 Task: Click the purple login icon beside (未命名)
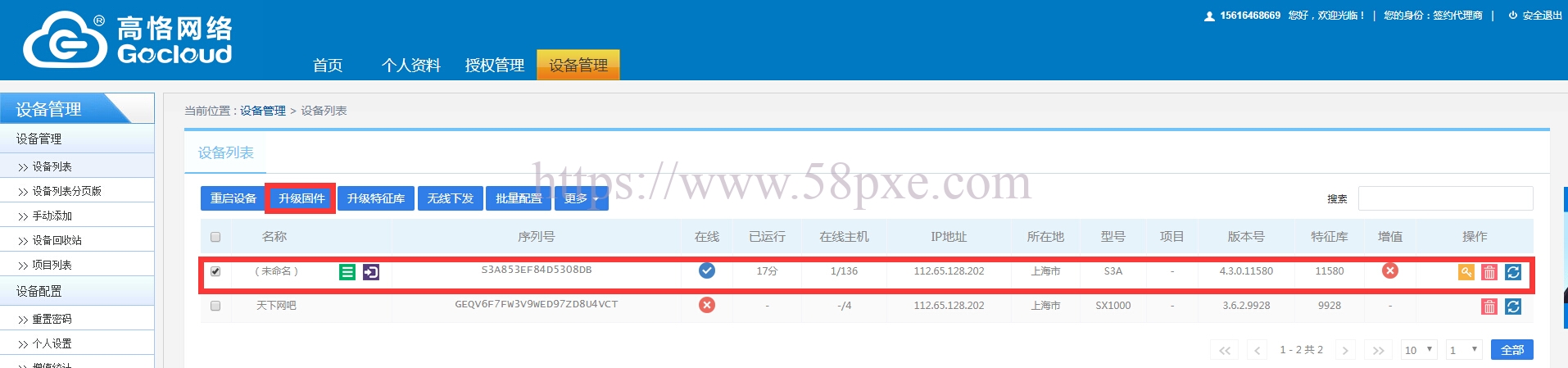pos(371,272)
